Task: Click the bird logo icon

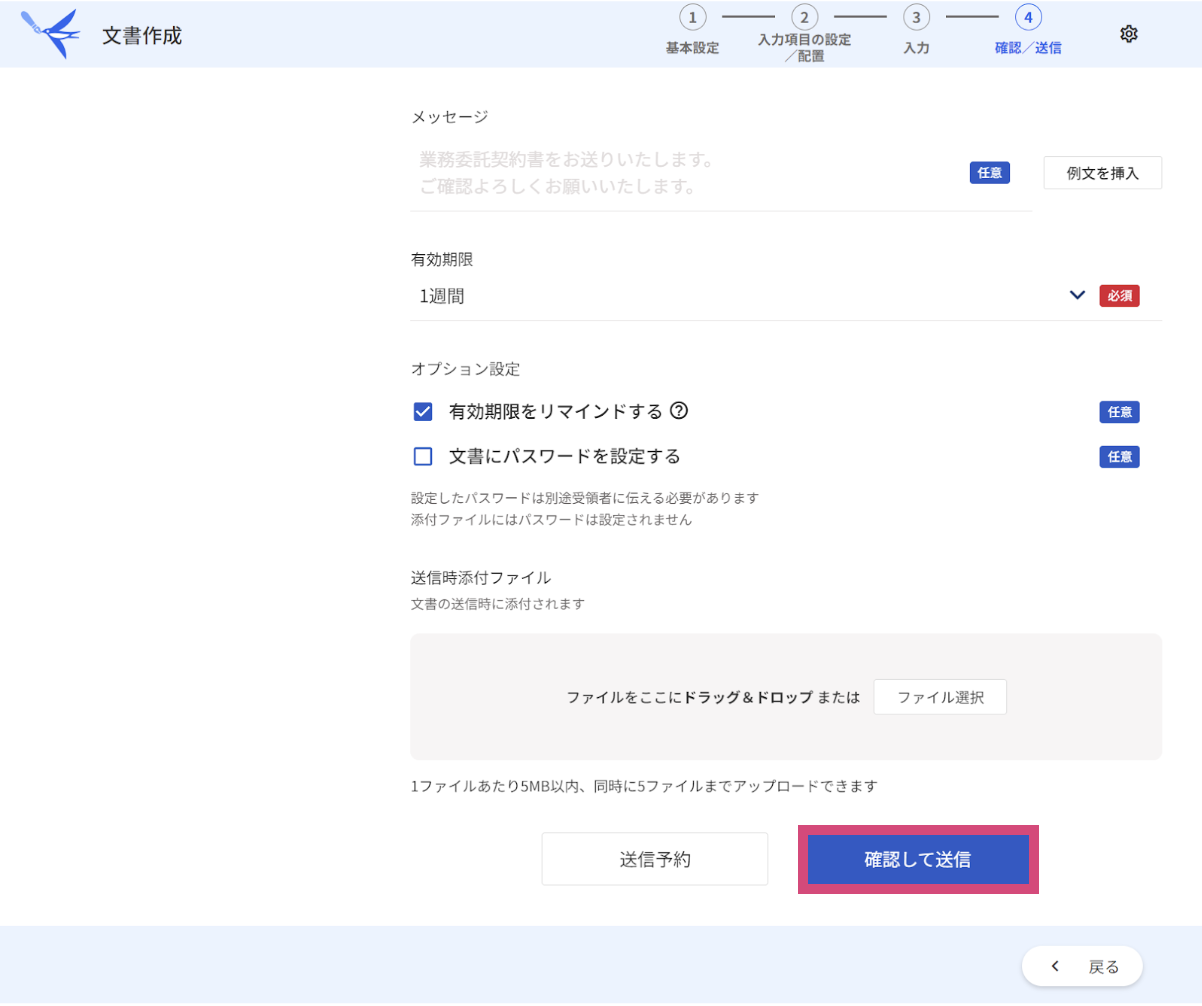Action: click(49, 33)
